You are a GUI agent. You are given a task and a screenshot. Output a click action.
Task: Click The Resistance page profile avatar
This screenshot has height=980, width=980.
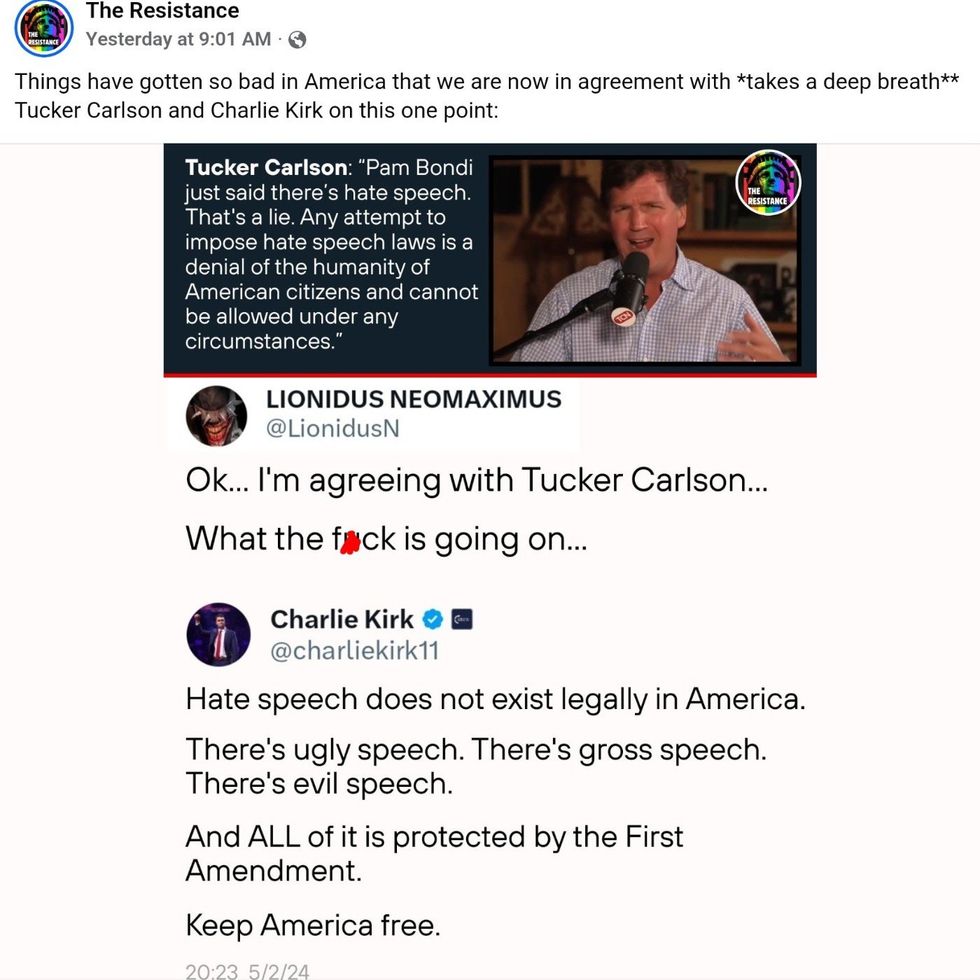pyautogui.click(x=43, y=27)
